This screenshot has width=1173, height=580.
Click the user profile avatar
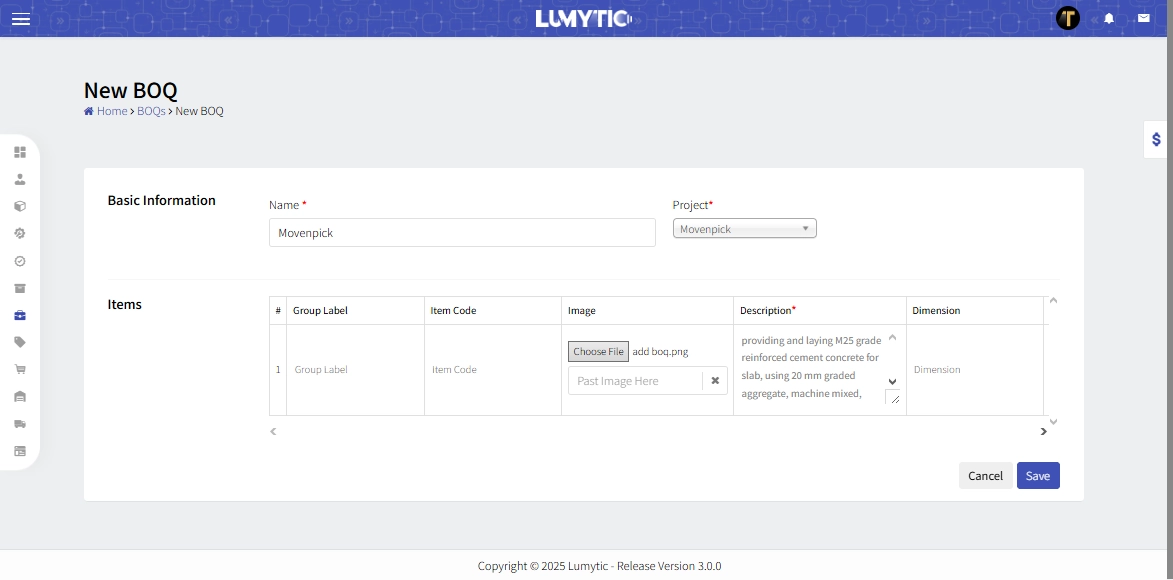(1068, 18)
